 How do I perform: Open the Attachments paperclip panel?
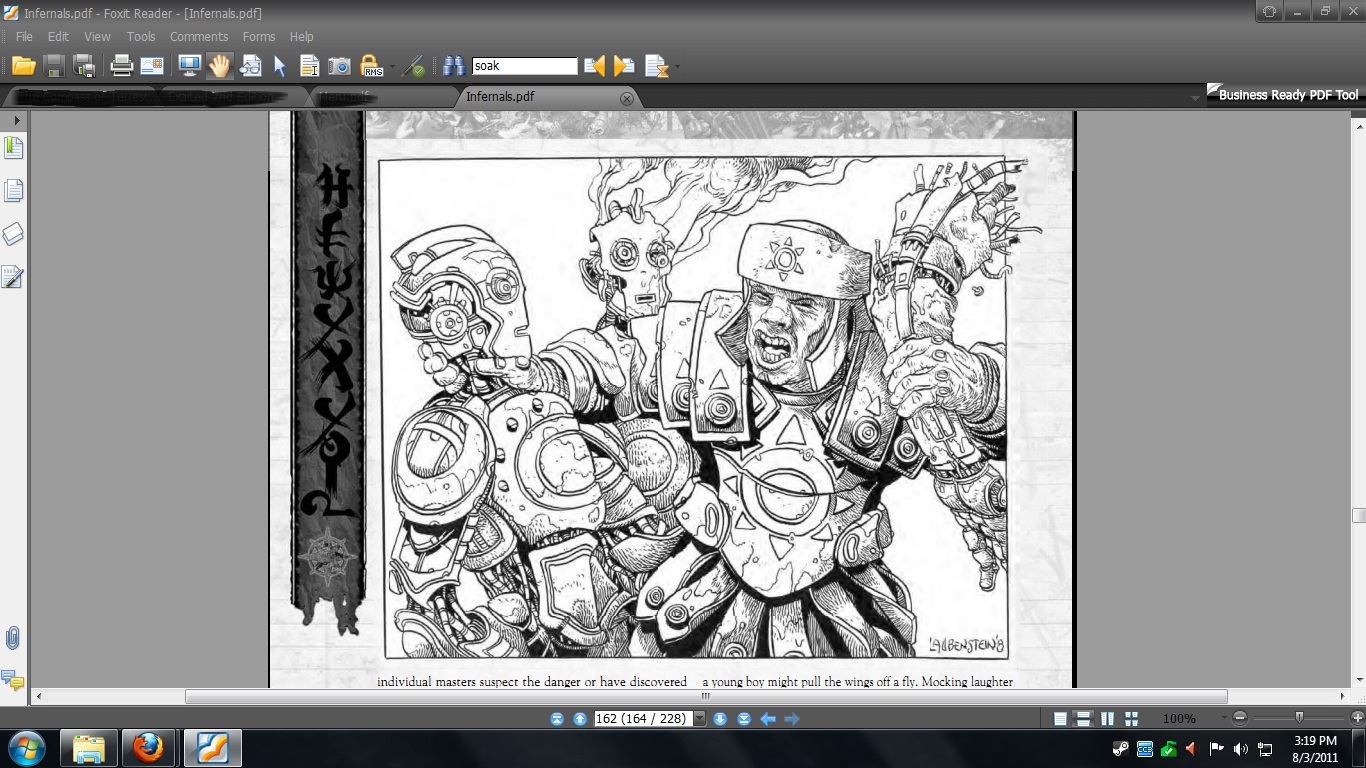(13, 638)
